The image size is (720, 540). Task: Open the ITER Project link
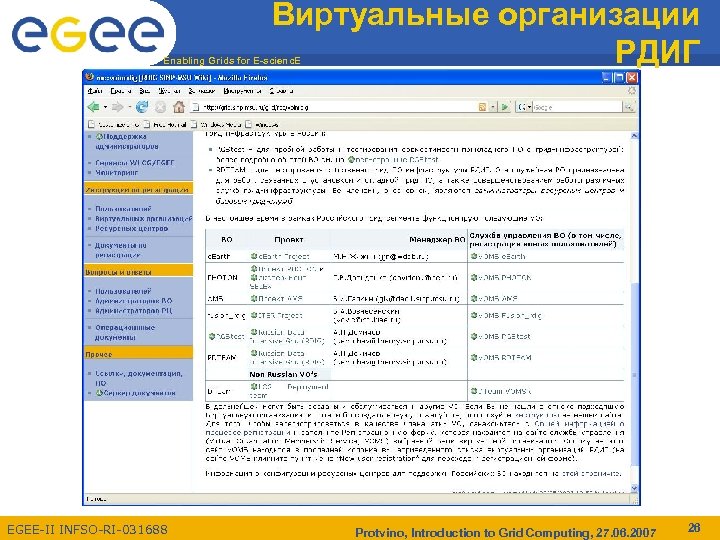[x=276, y=315]
